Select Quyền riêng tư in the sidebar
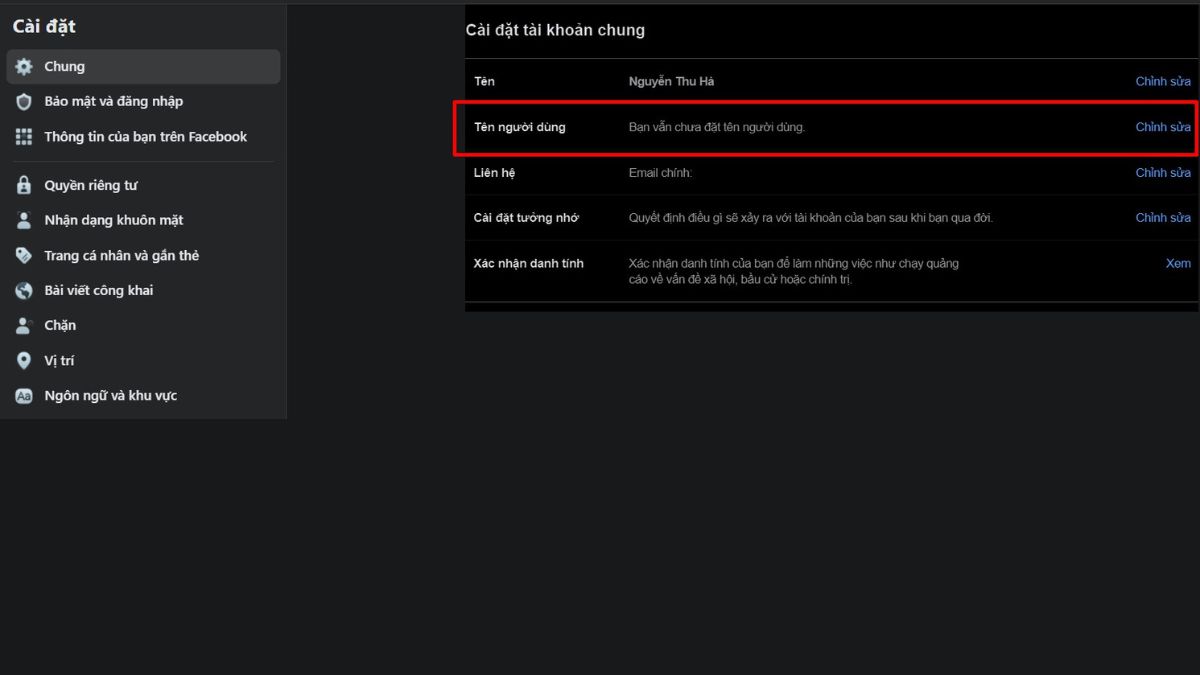Screen dimensions: 1200x675 point(91,185)
